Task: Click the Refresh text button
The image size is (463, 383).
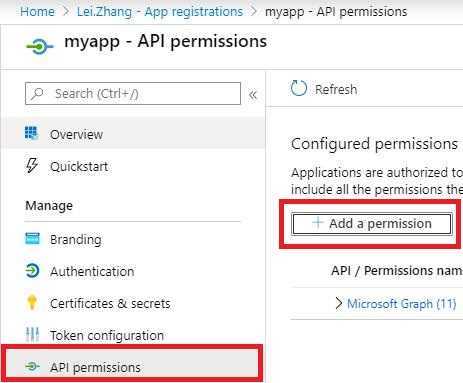Action: click(x=336, y=89)
